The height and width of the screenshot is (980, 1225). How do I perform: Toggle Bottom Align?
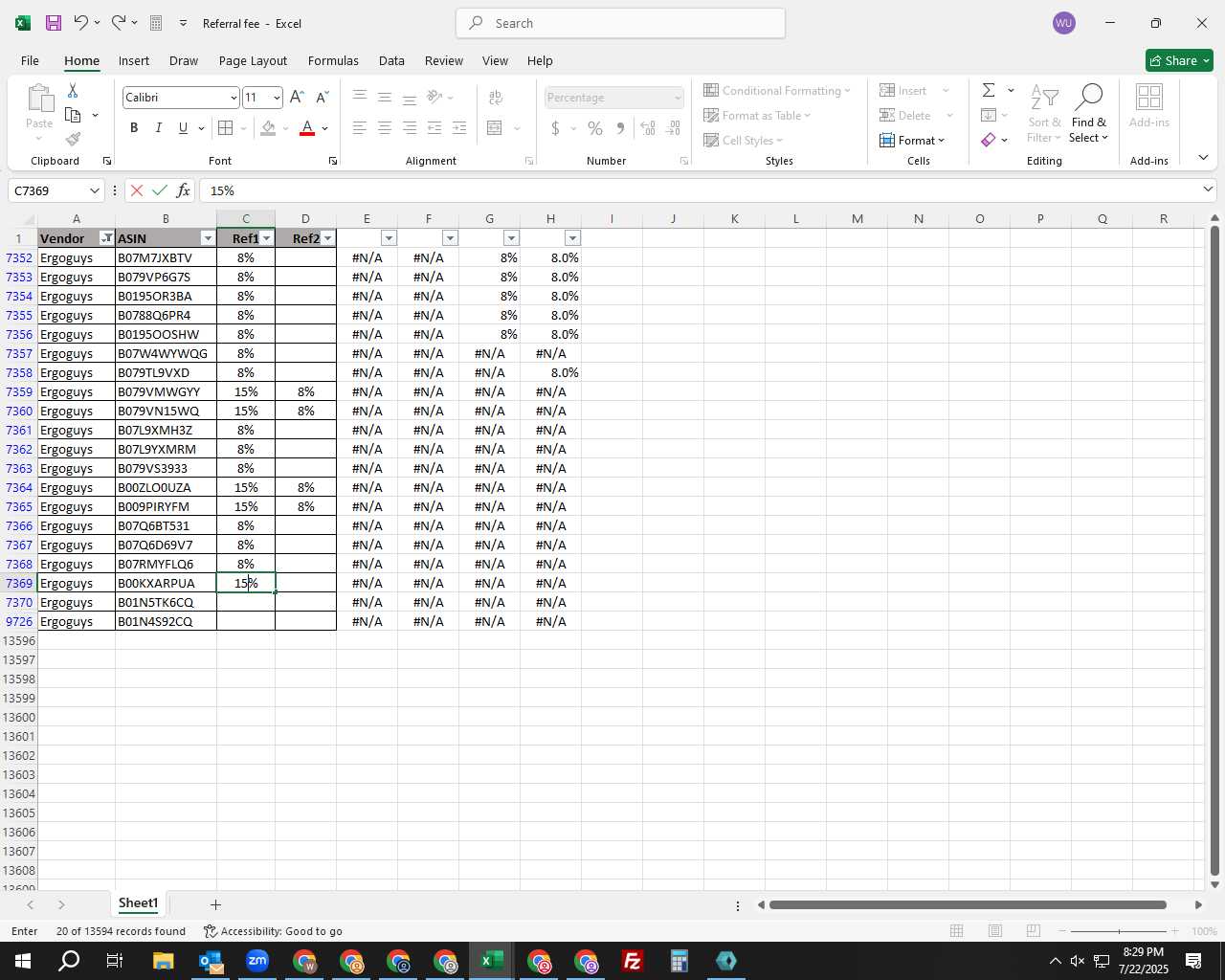(x=410, y=97)
